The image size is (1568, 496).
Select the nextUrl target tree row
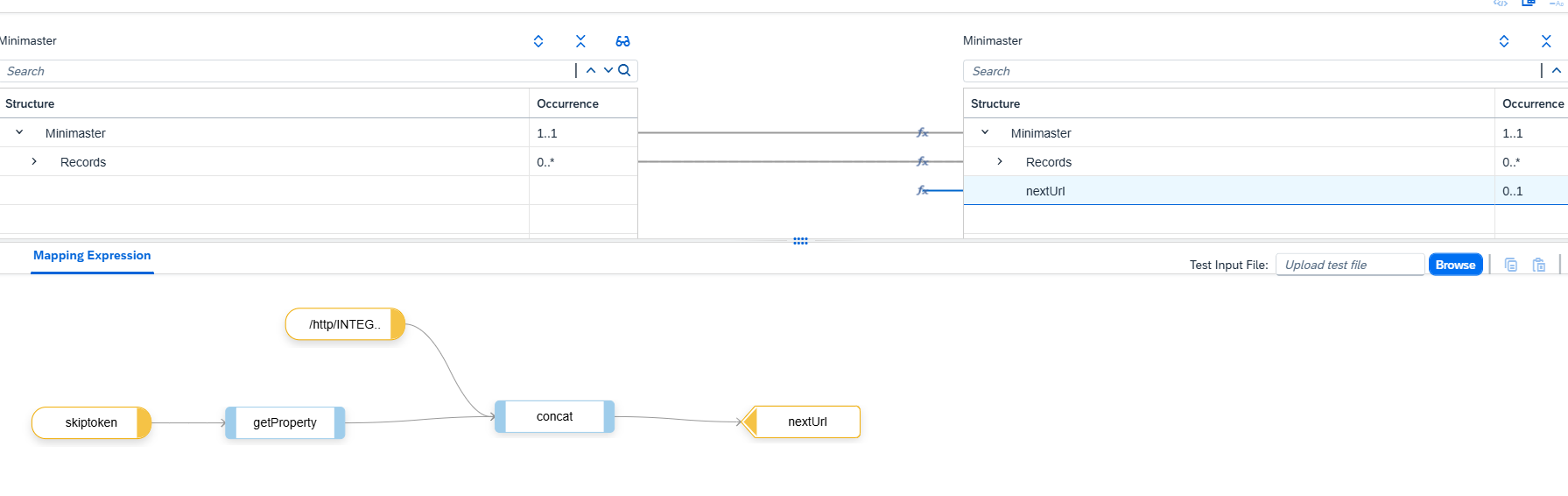tap(1266, 191)
